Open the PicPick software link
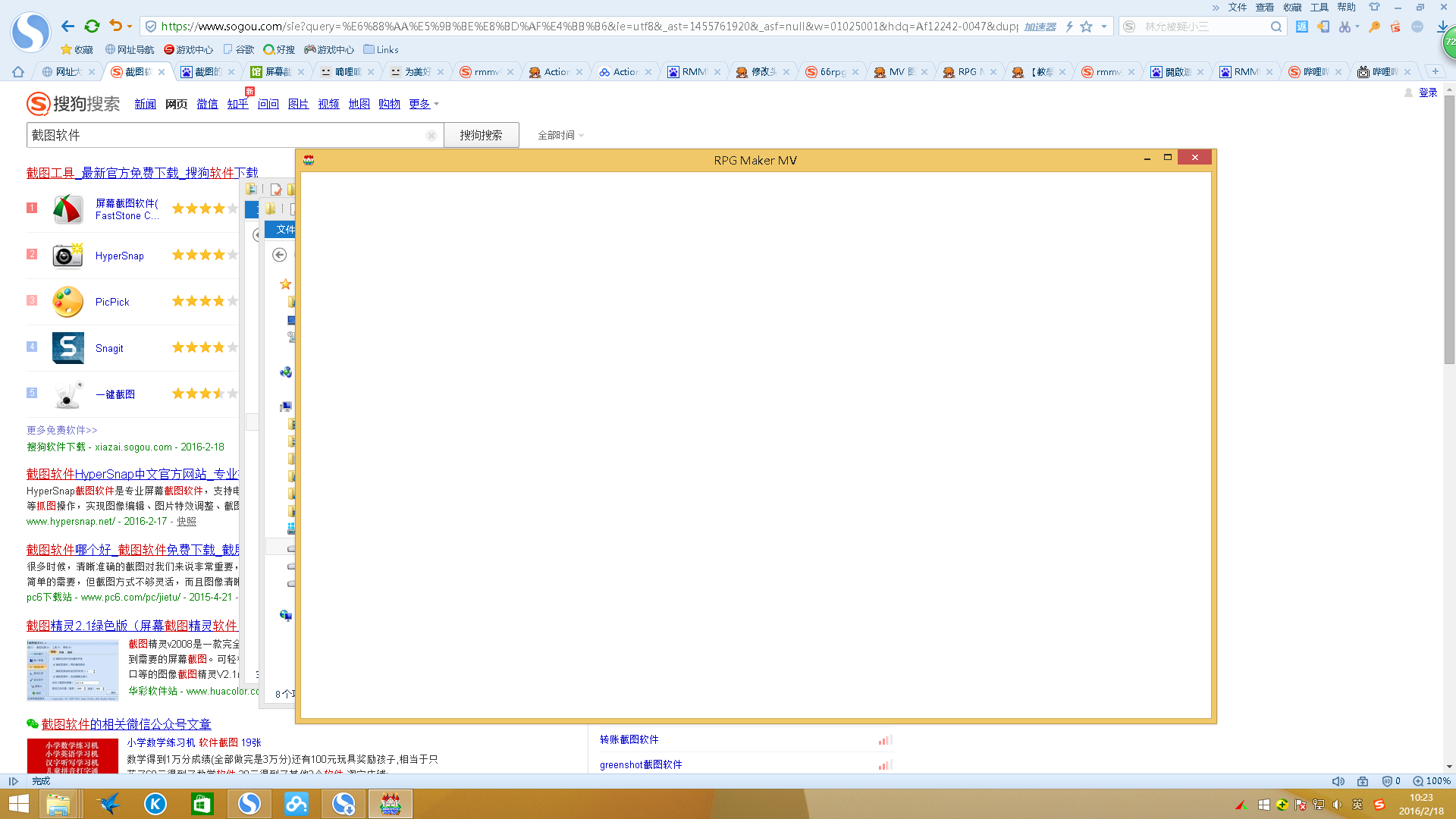This screenshot has width=1456, height=819. [112, 302]
